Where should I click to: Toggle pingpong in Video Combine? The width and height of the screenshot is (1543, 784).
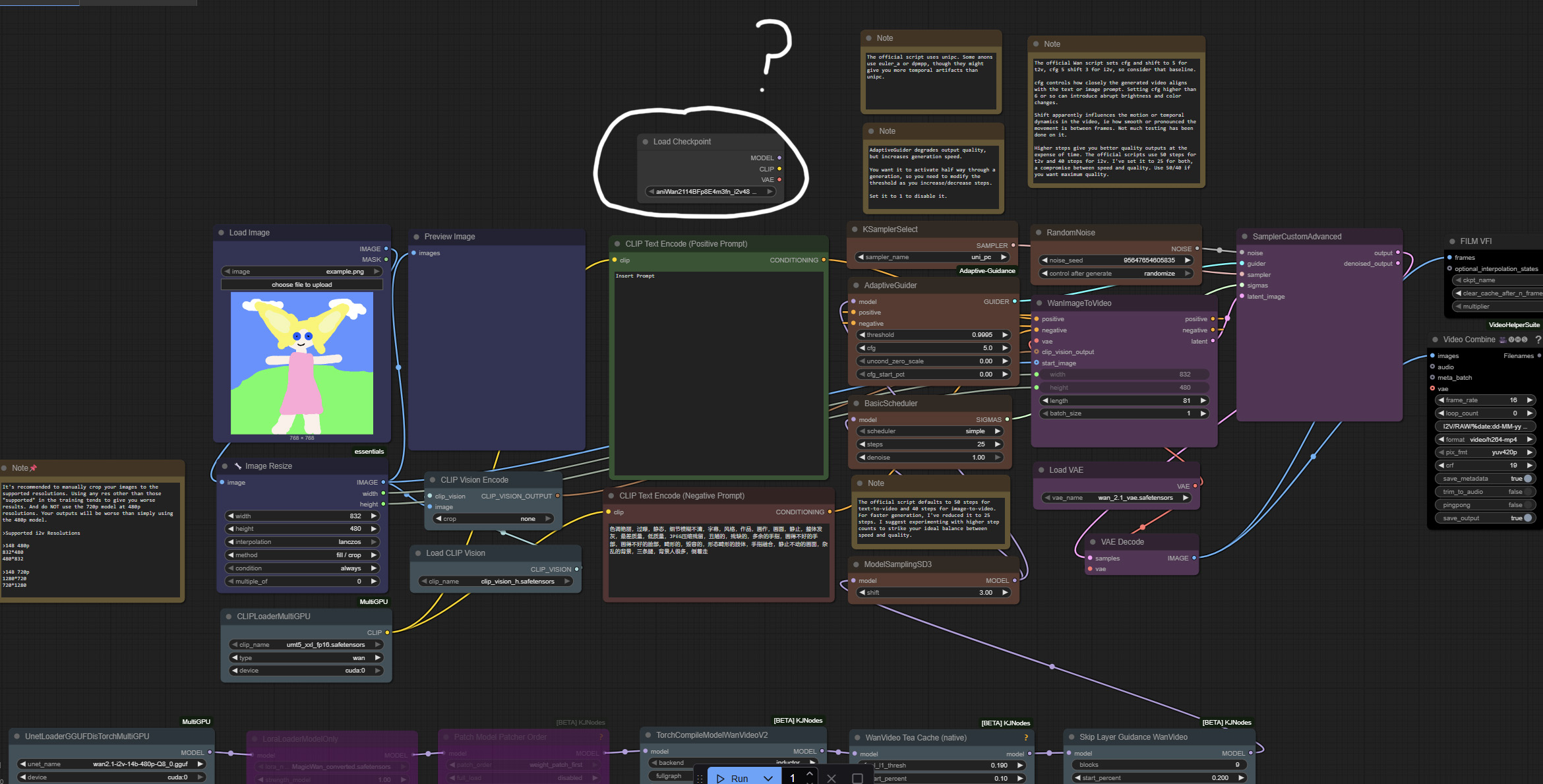tap(1484, 505)
